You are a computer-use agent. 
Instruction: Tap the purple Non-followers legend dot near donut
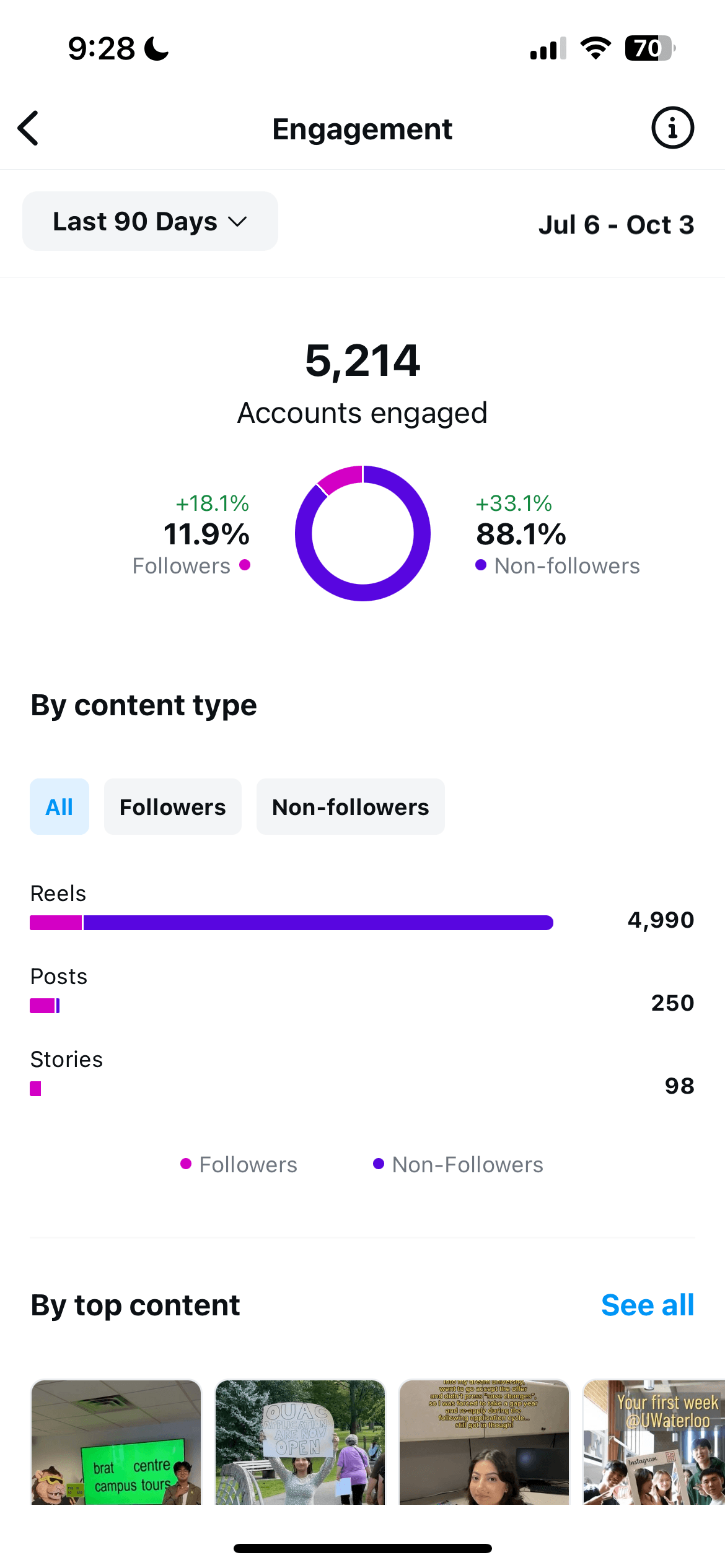[x=481, y=565]
